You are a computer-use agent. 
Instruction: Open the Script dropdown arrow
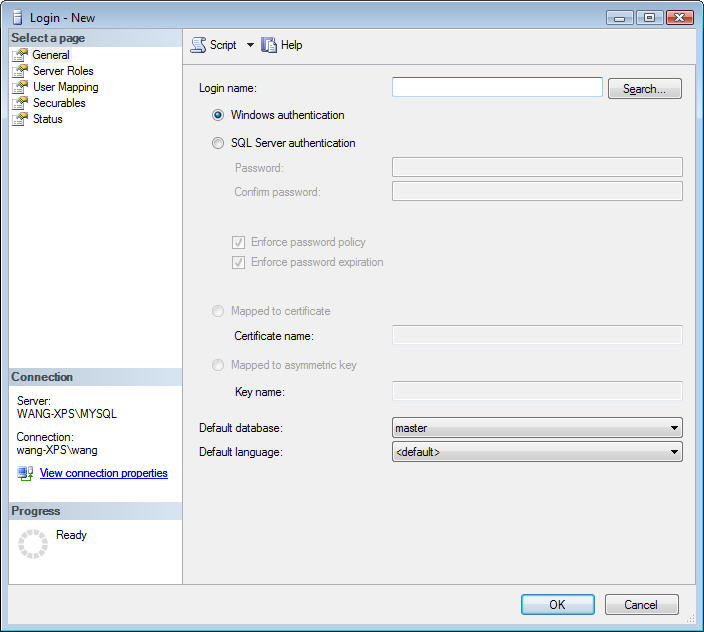[250, 45]
